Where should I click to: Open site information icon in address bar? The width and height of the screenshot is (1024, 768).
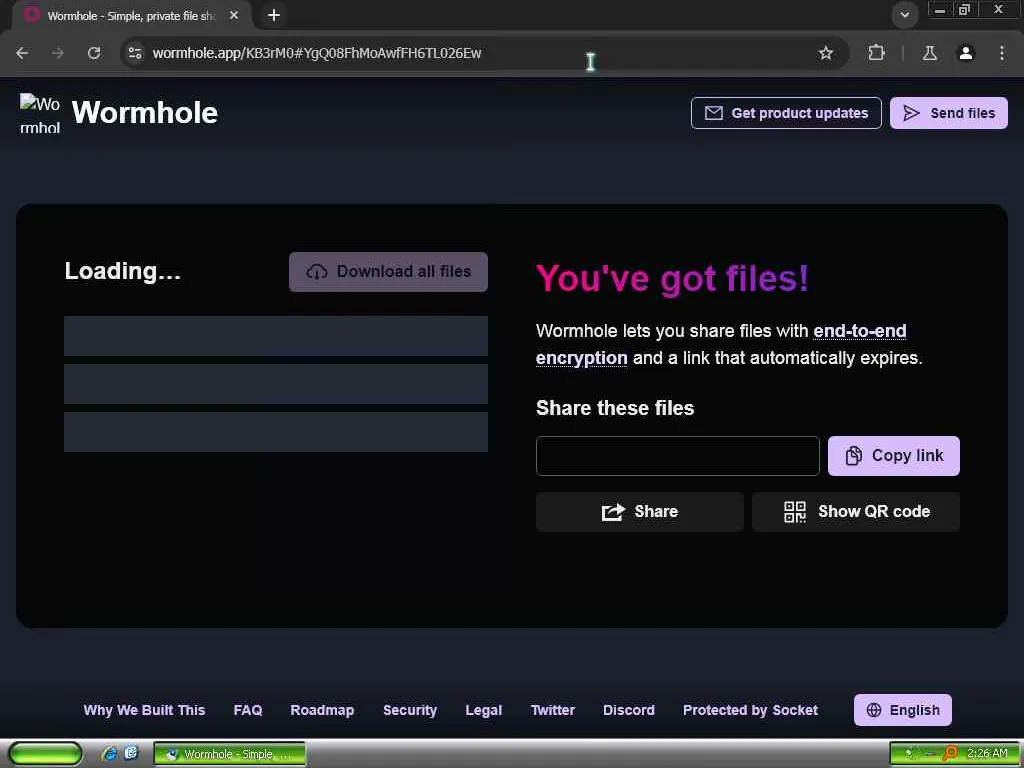coord(135,53)
